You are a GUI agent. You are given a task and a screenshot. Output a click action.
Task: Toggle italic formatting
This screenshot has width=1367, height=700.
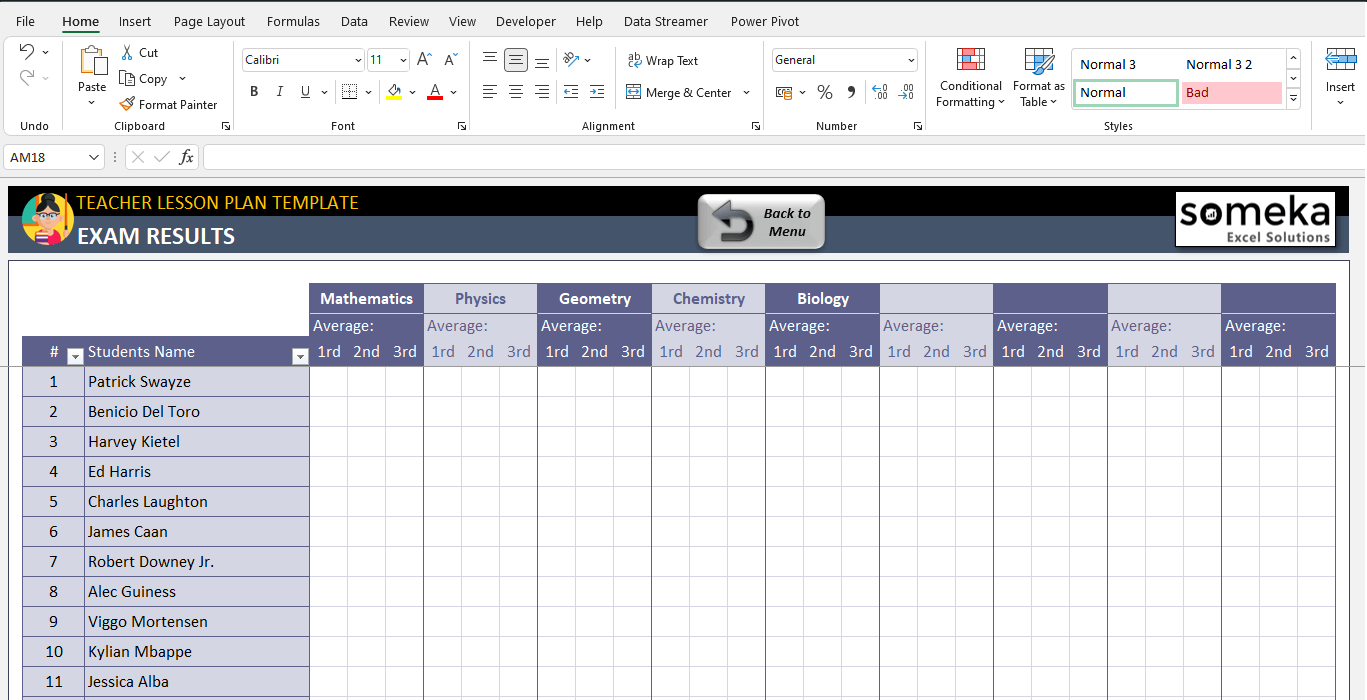(x=280, y=91)
